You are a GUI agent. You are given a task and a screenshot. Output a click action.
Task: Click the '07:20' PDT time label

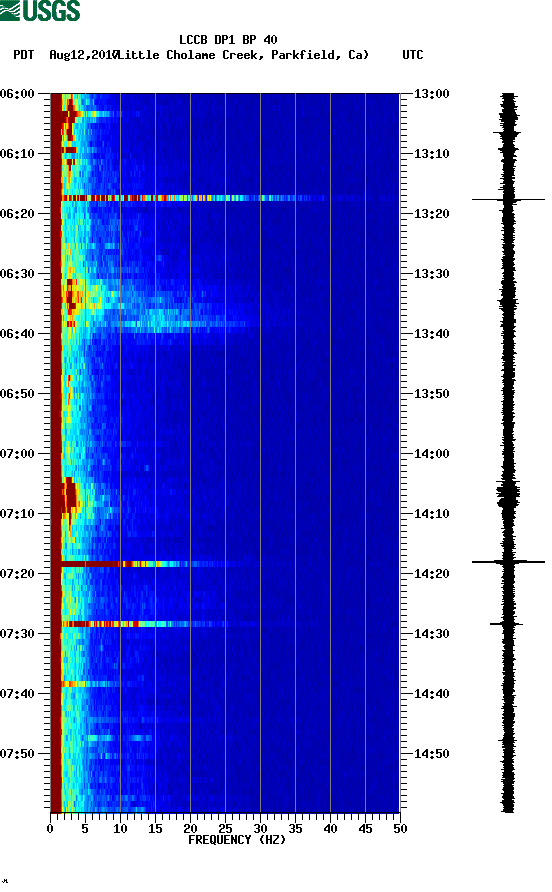pyautogui.click(x=18, y=574)
